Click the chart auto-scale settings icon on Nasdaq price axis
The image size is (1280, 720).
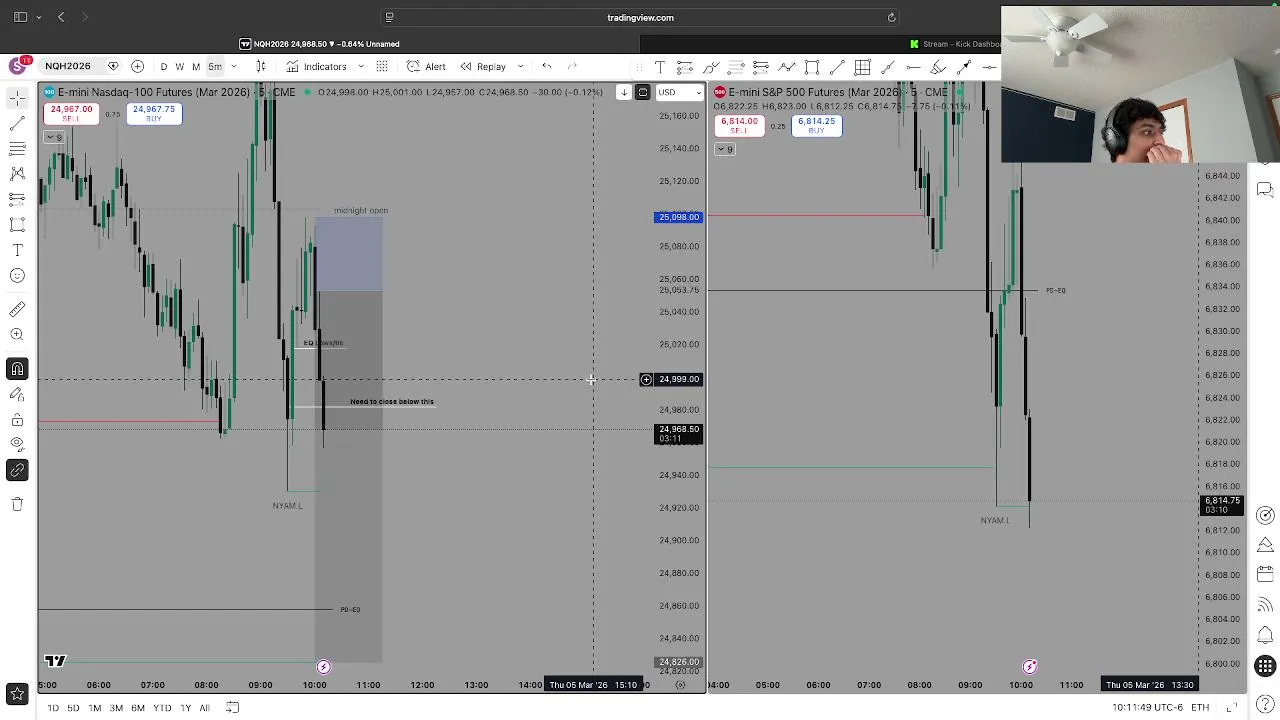pos(680,685)
